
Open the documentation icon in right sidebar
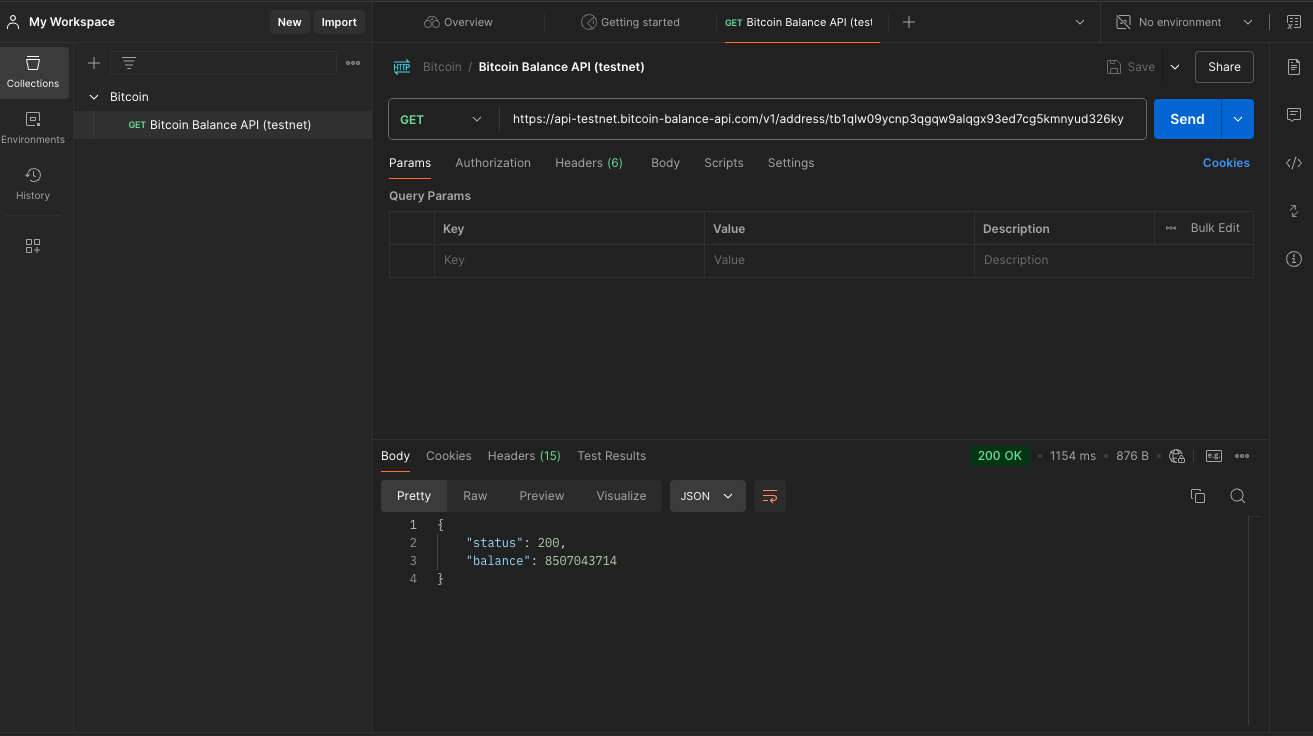[x=1293, y=67]
